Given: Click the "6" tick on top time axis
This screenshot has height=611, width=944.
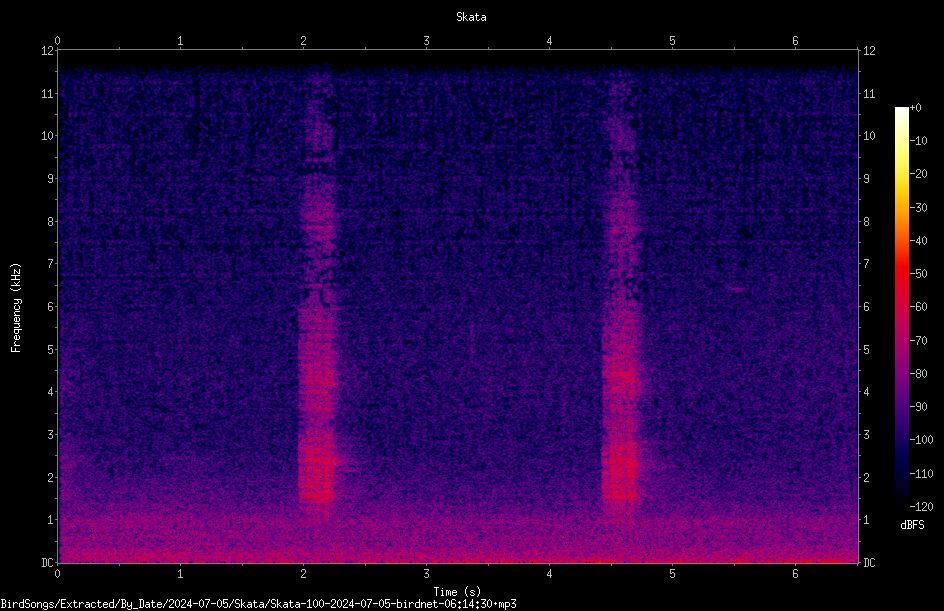Looking at the screenshot, I should (795, 41).
